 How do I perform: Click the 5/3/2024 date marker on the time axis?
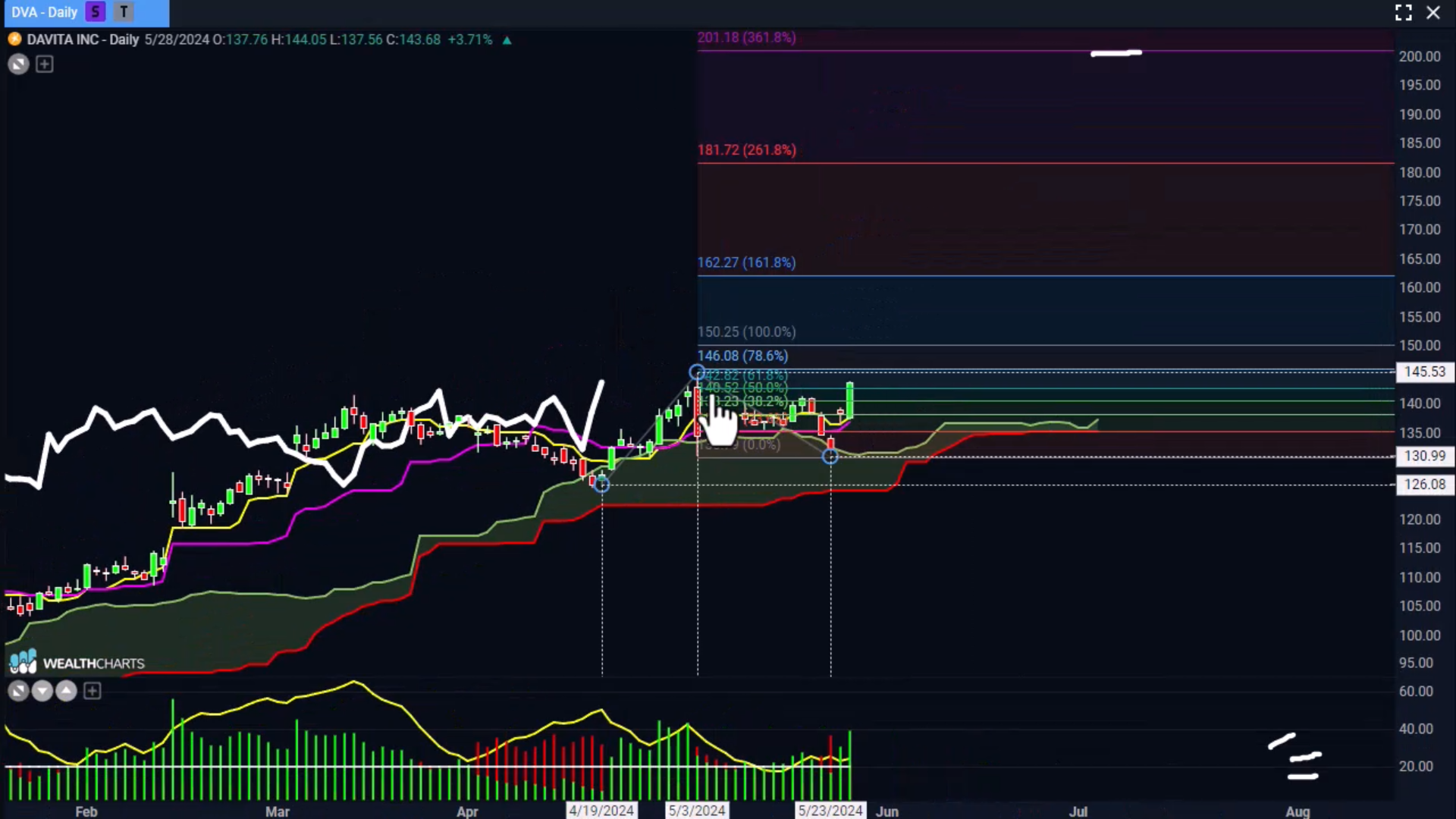tap(697, 810)
